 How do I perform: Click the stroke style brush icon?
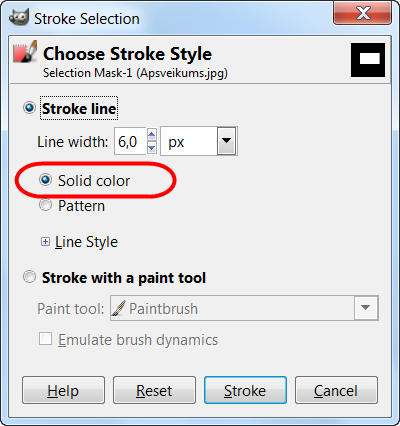point(25,52)
